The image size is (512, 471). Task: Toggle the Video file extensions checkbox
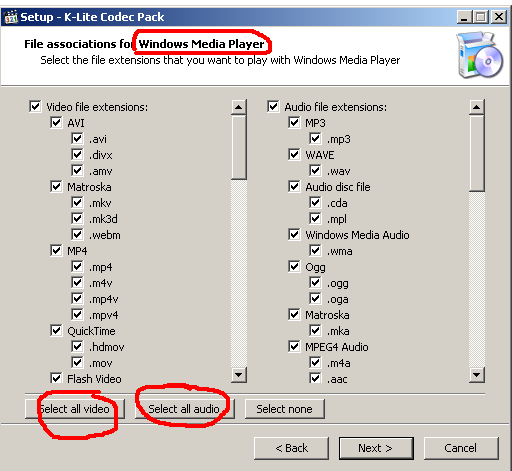pyautogui.click(x=35, y=107)
